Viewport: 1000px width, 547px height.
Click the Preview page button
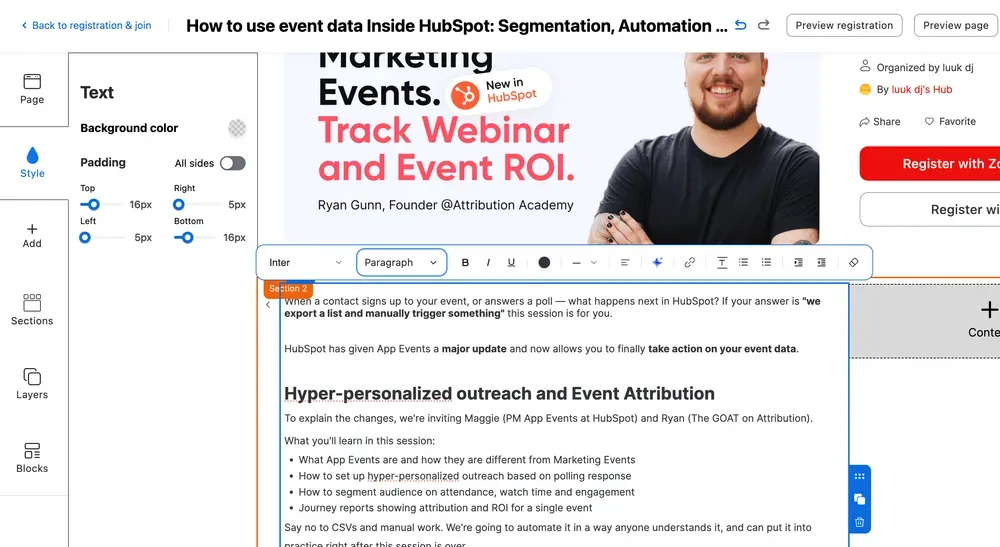pos(955,26)
